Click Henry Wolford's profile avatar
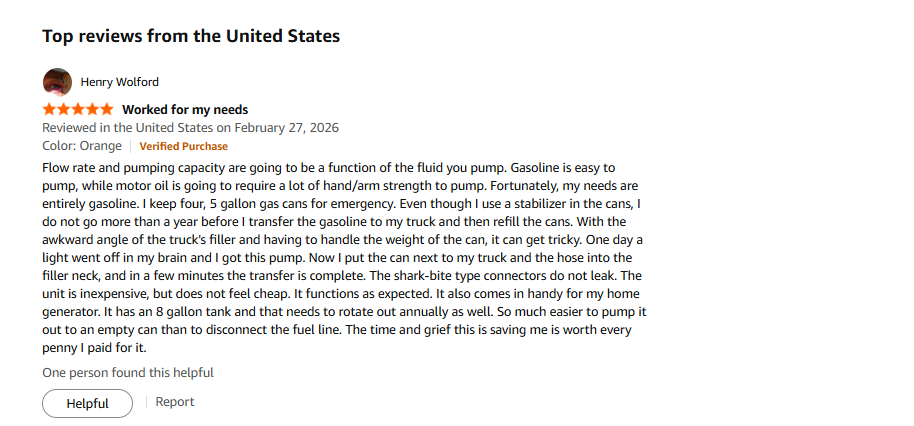 click(x=58, y=82)
